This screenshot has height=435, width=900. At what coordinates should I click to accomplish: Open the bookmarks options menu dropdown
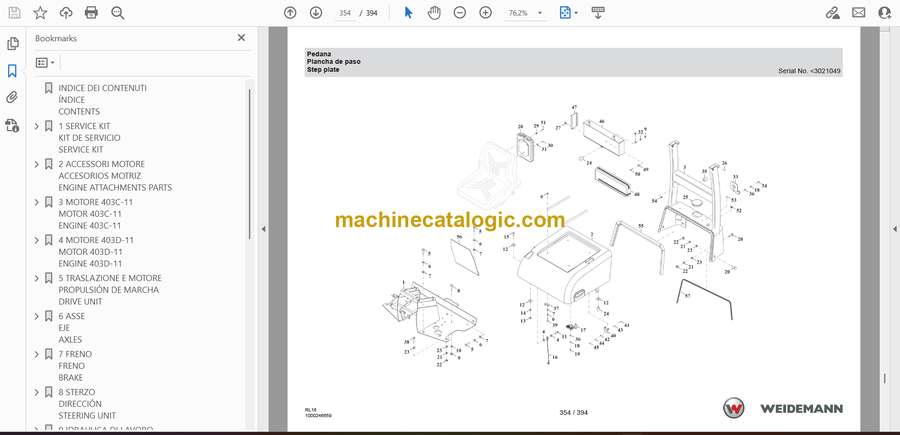point(45,63)
